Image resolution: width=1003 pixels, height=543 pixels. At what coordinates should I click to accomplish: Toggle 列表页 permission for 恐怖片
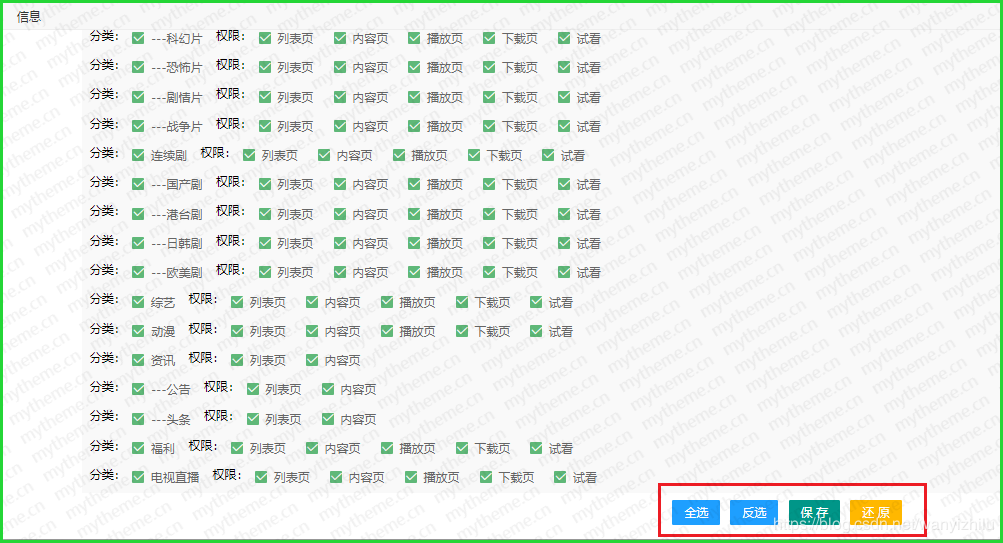point(265,68)
